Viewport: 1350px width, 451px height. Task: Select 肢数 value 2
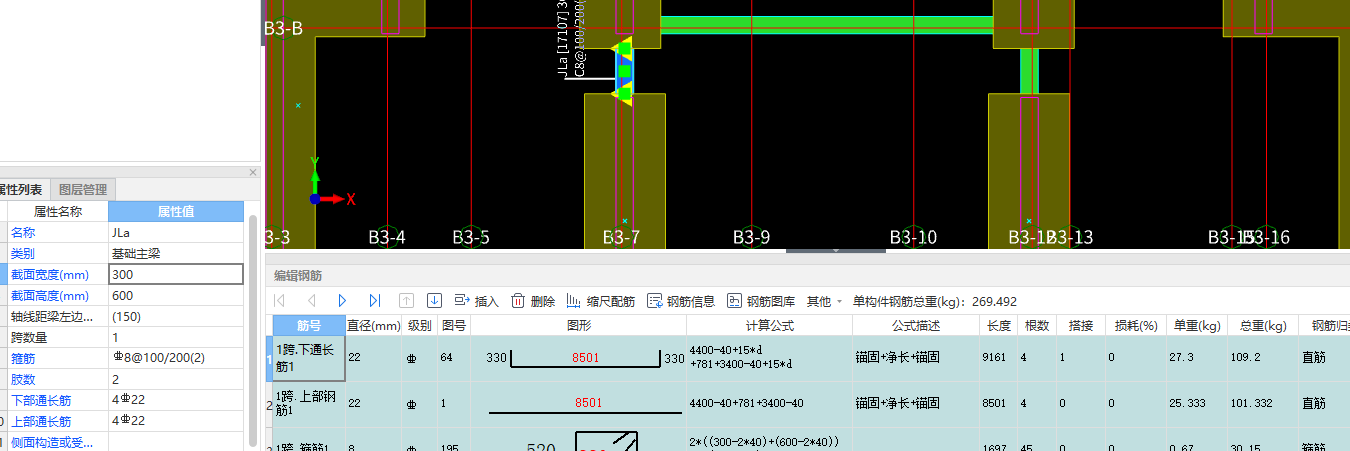tap(176, 379)
